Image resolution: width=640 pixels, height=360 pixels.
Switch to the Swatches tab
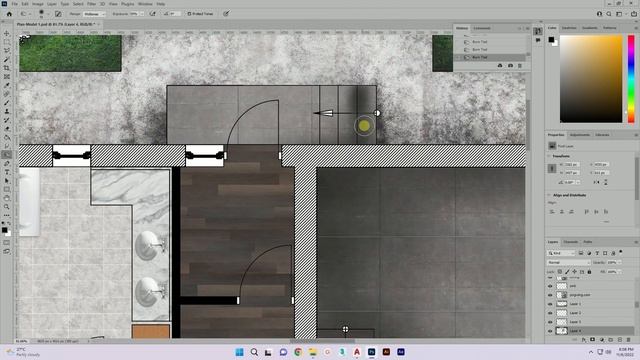click(569, 28)
